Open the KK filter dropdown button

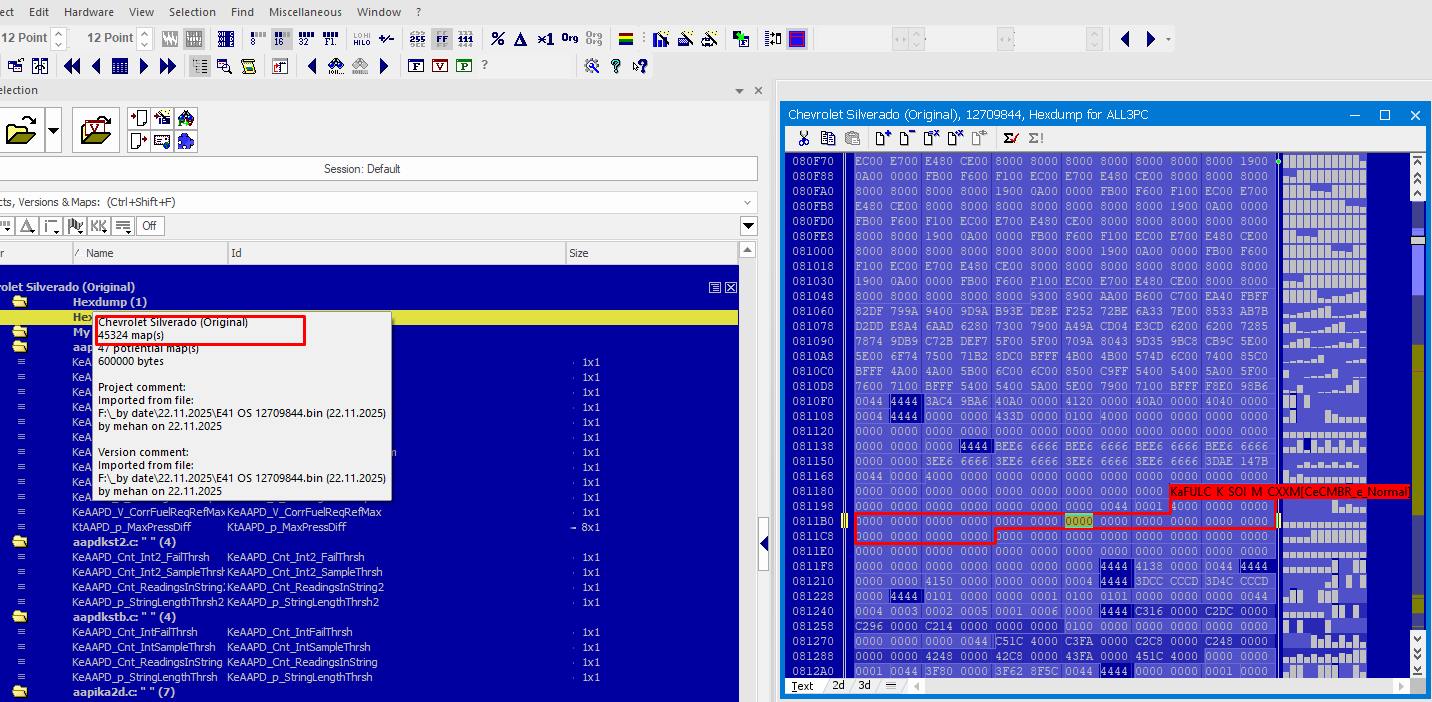(99, 226)
